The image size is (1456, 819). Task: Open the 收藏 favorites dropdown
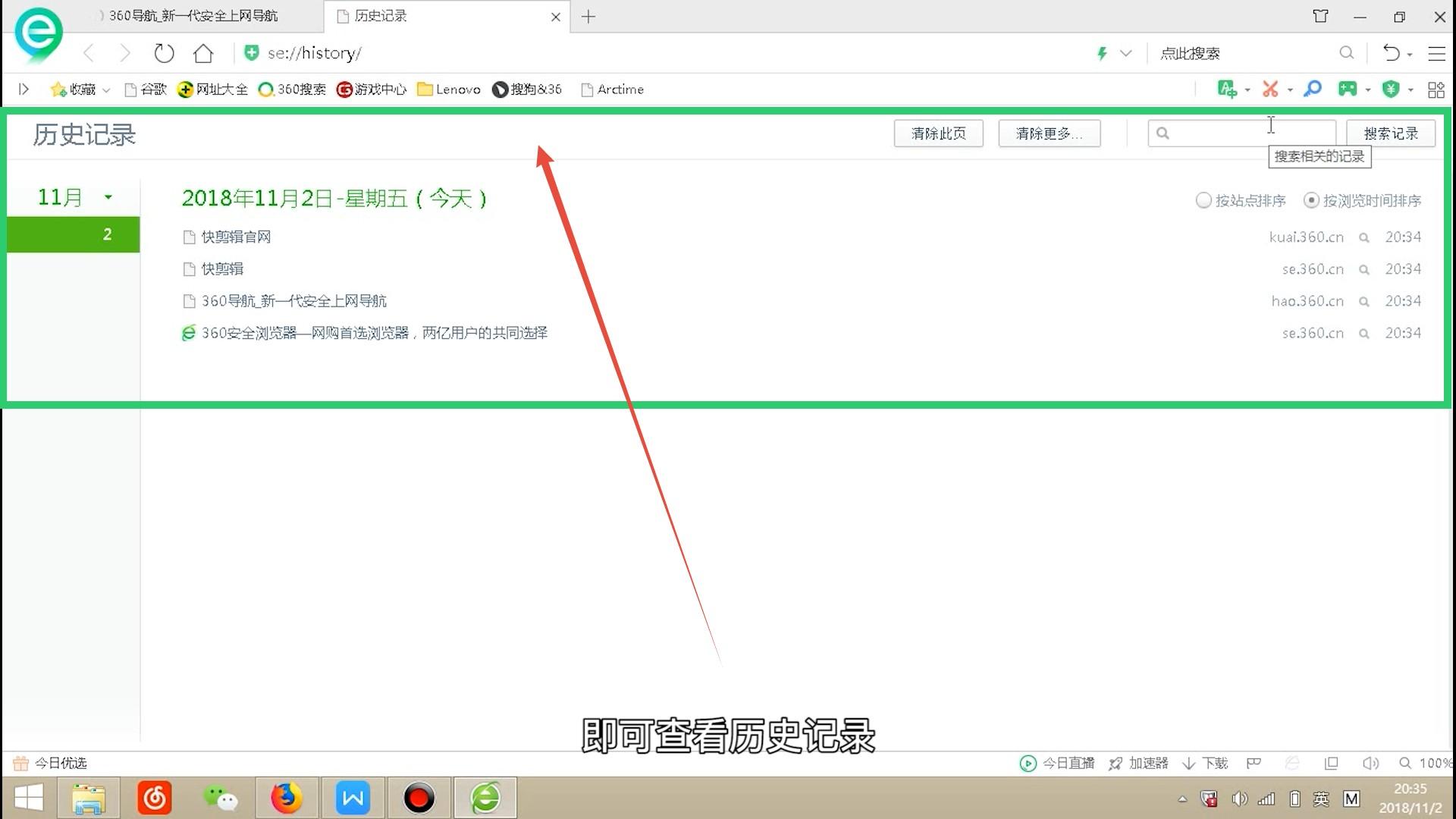(79, 89)
